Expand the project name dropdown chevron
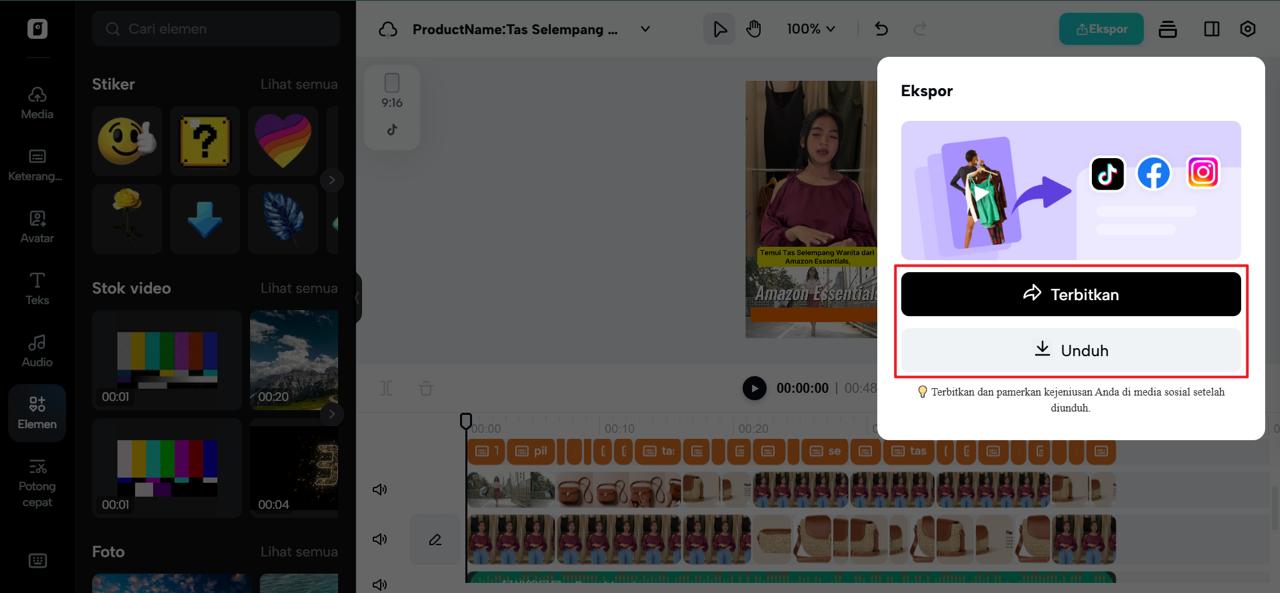Image resolution: width=1280 pixels, height=593 pixels. point(645,29)
